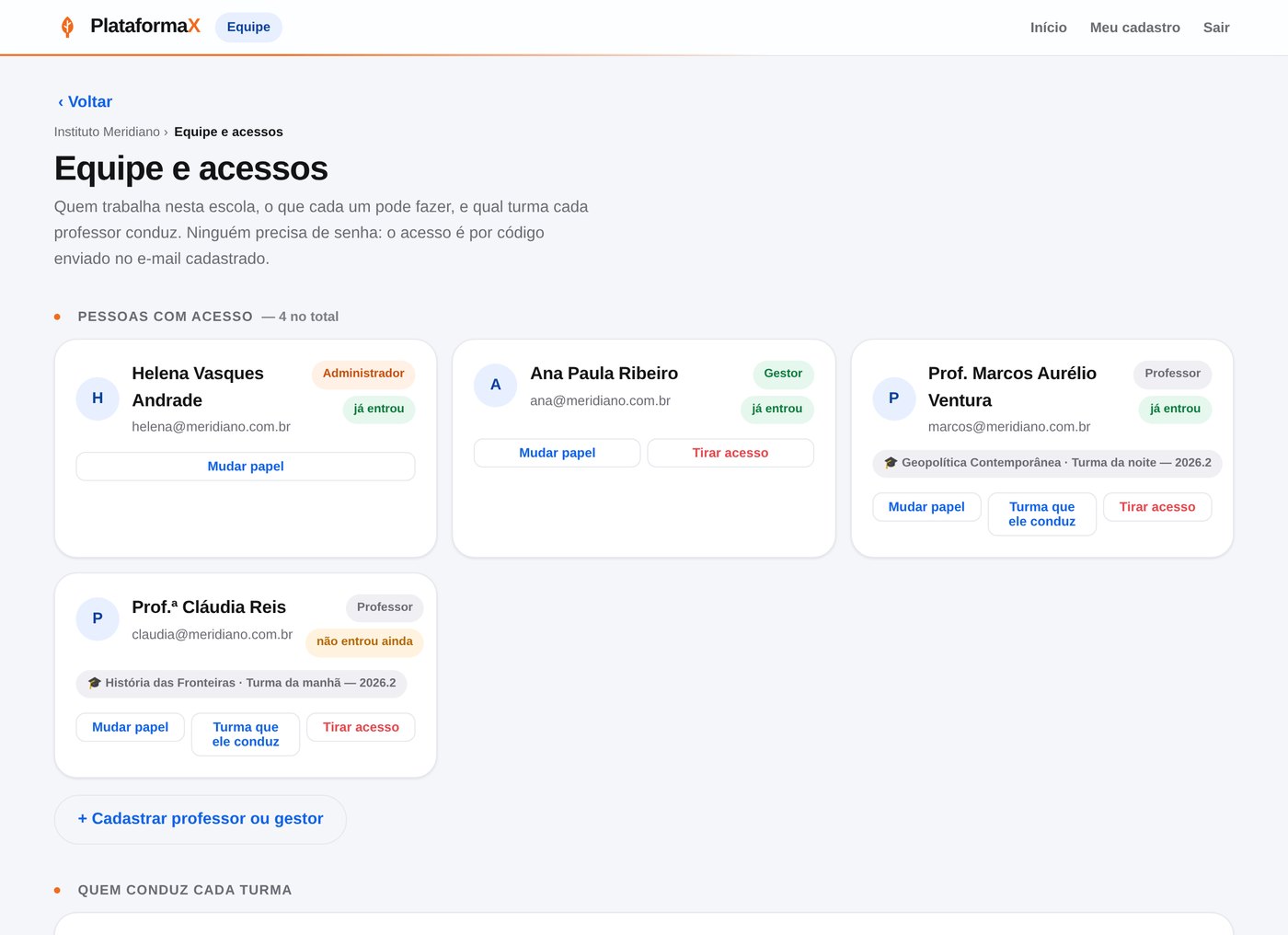Screen dimensions: 1288x935
Task: Open Turma que ele conduz for Cláudia
Action: click(x=246, y=734)
